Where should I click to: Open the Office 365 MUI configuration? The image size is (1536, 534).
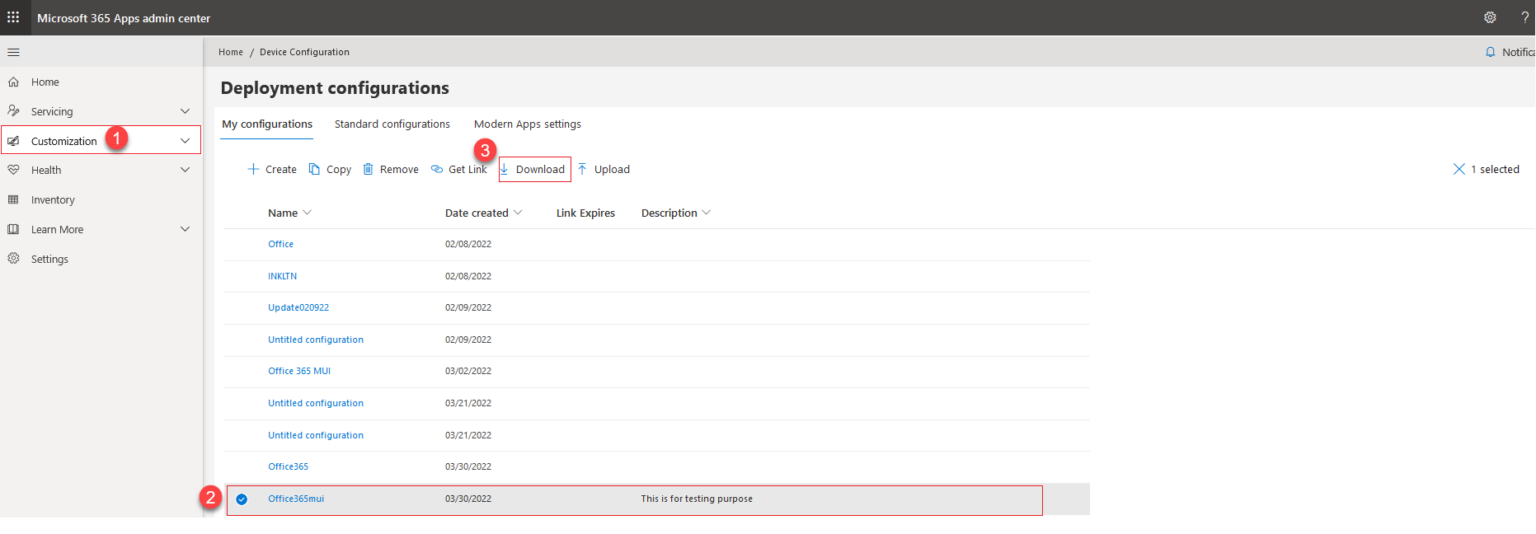299,371
